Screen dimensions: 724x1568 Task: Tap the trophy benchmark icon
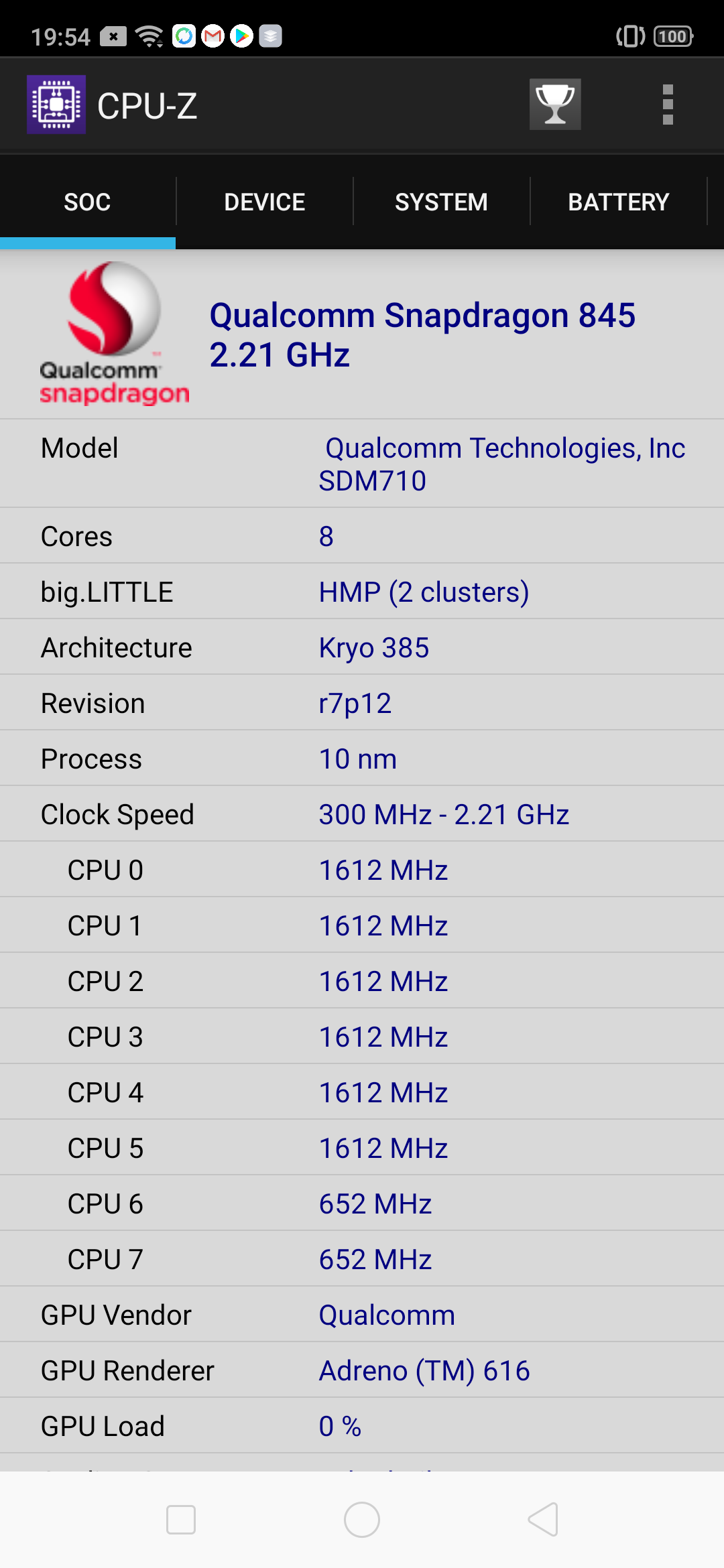coord(555,105)
